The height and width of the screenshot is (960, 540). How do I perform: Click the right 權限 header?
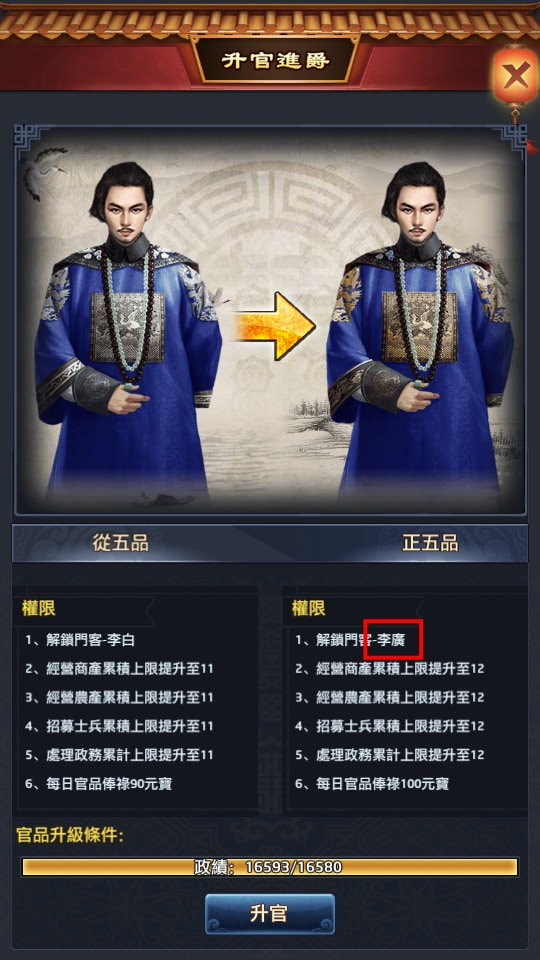pos(309,608)
